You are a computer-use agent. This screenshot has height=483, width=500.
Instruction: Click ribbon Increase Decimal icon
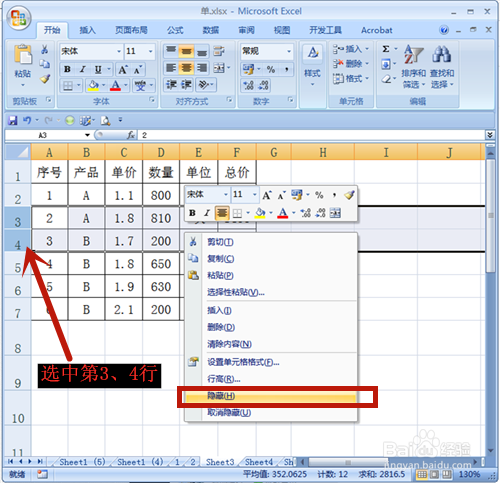(249, 85)
